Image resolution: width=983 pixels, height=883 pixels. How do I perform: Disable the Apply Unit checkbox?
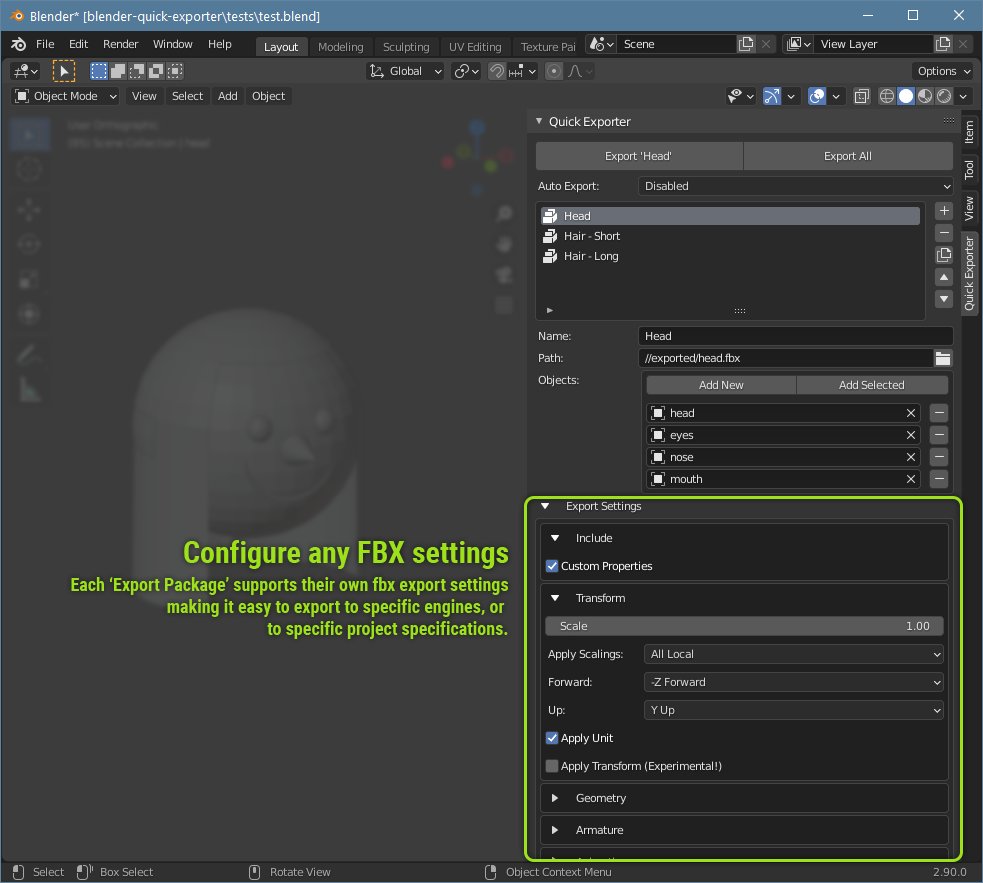click(x=552, y=738)
